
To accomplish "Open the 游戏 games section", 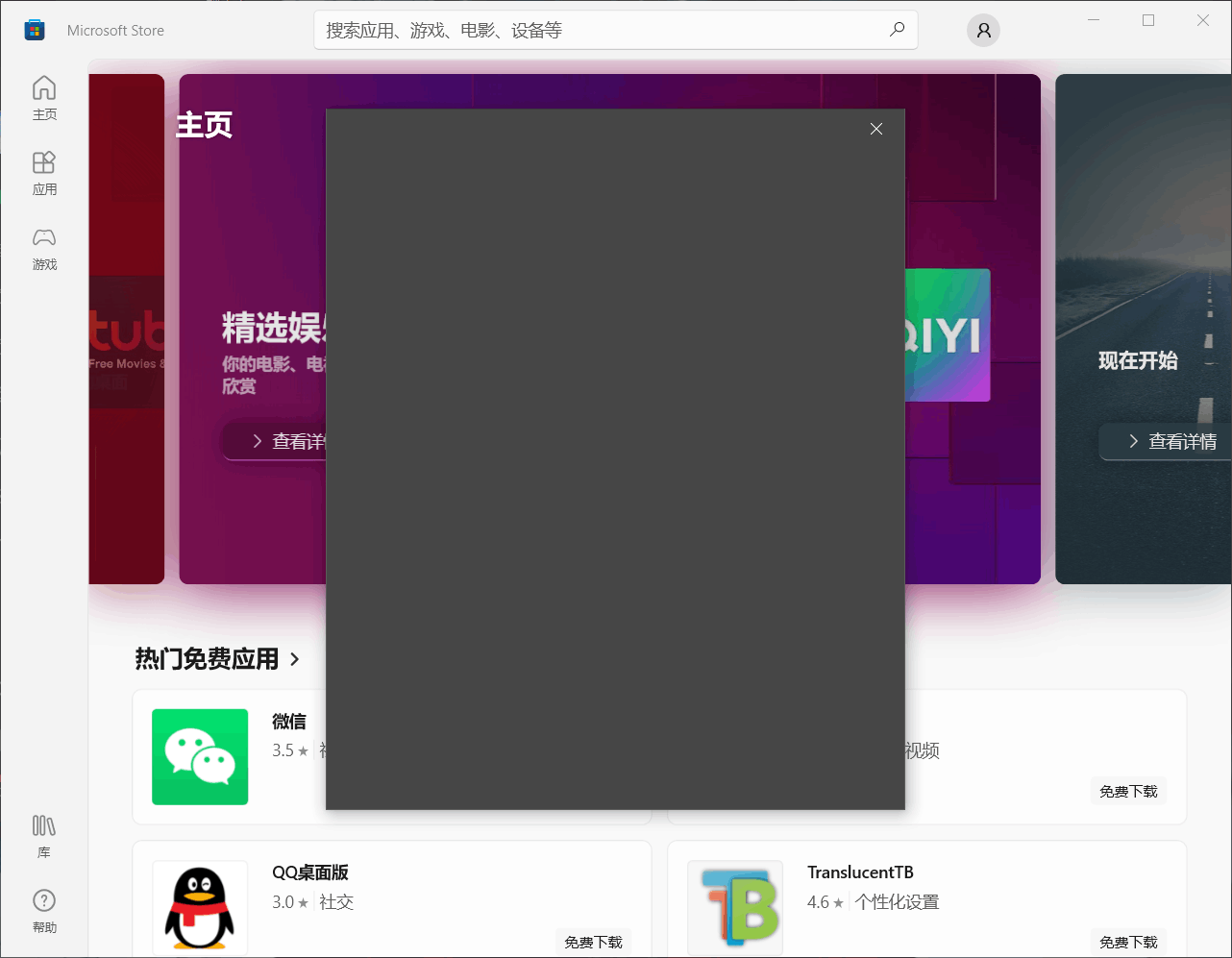I will (44, 248).
